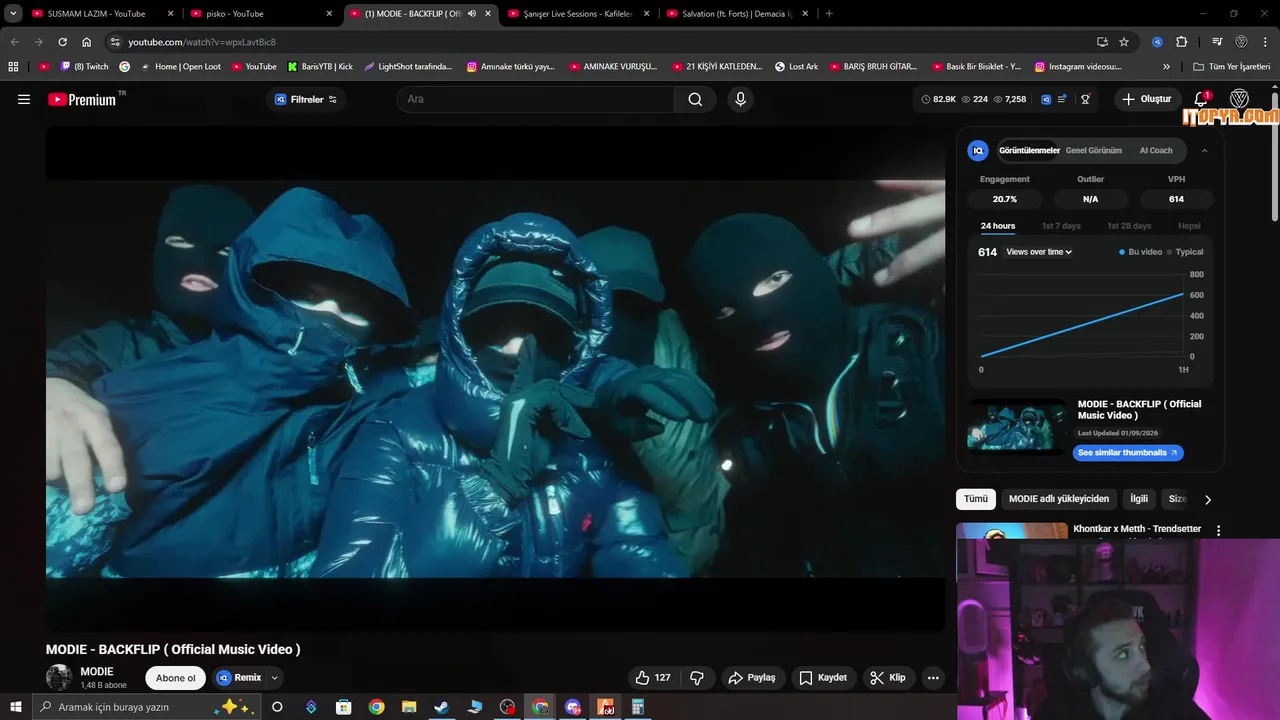Viewport: 1280px width, 720px height.
Task: Open the vidIQ list icon in stats bar
Action: (1062, 99)
